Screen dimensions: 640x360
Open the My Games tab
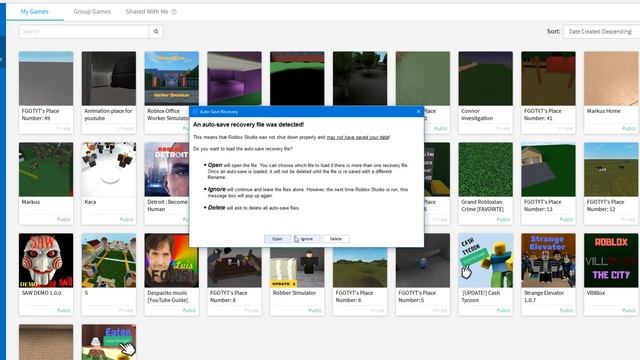(35, 11)
